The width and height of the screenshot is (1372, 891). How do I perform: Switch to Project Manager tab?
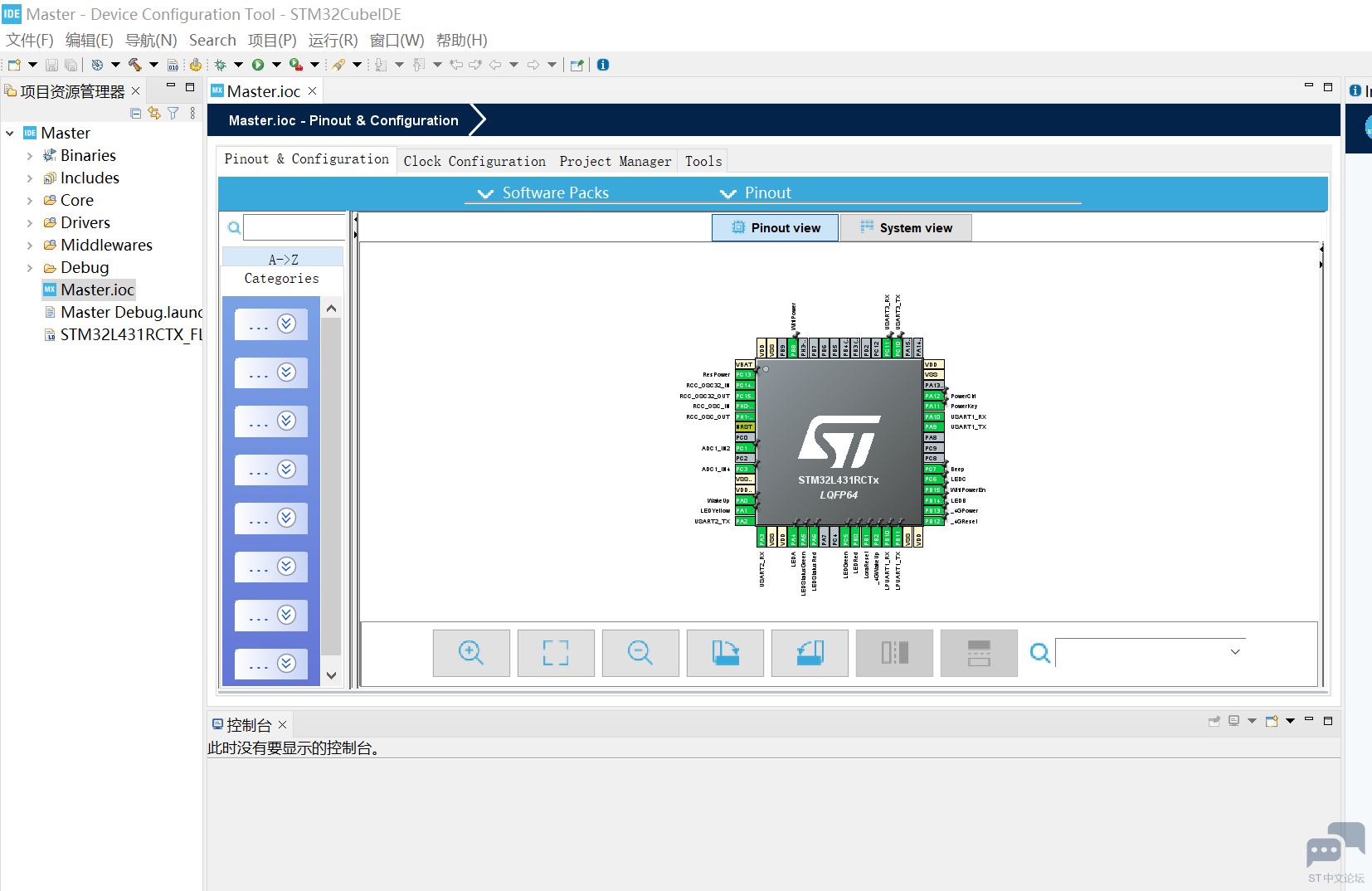tap(615, 162)
